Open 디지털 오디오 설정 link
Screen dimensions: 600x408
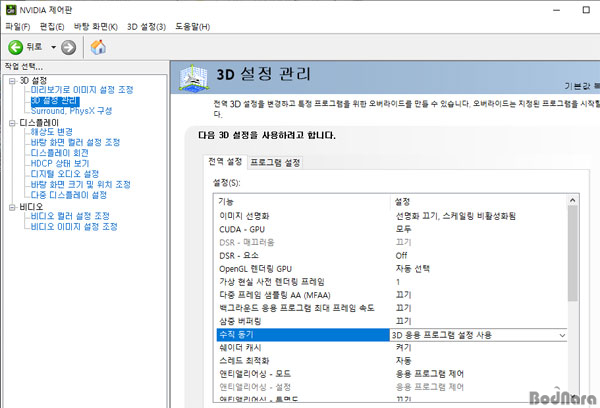(65, 174)
